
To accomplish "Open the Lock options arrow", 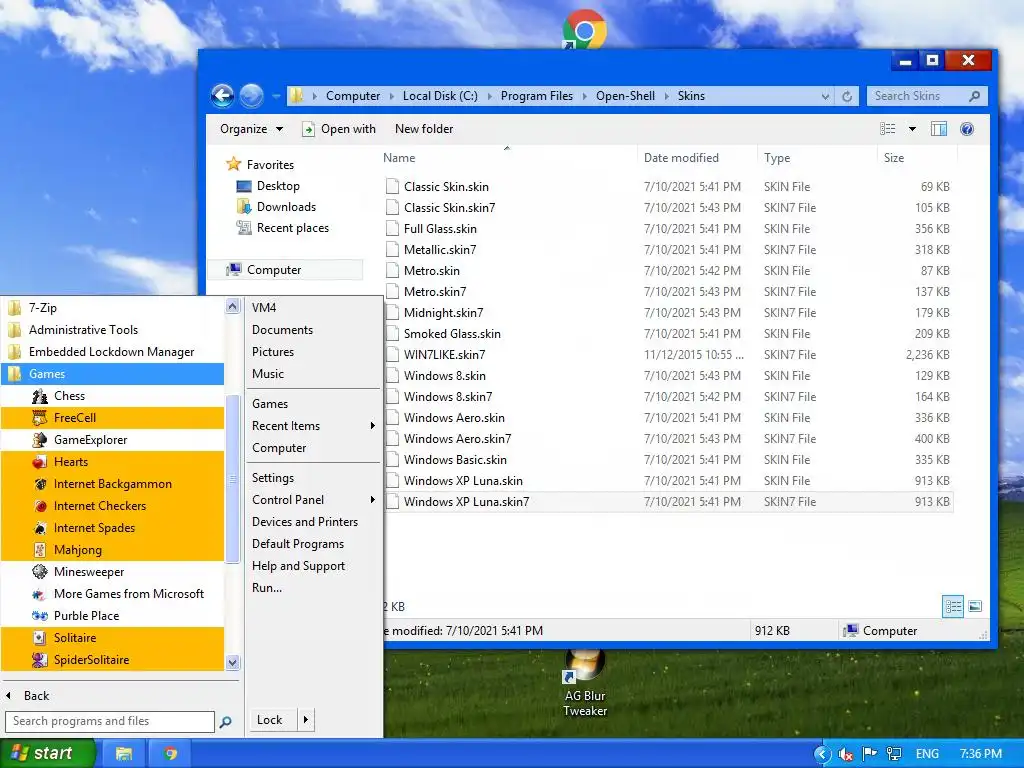I will click(306, 720).
